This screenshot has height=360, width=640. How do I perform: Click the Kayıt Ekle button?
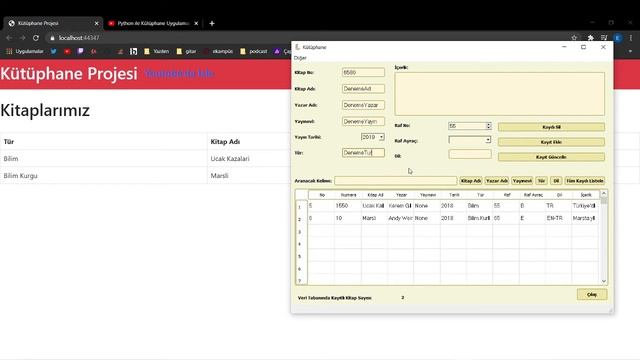click(551, 142)
